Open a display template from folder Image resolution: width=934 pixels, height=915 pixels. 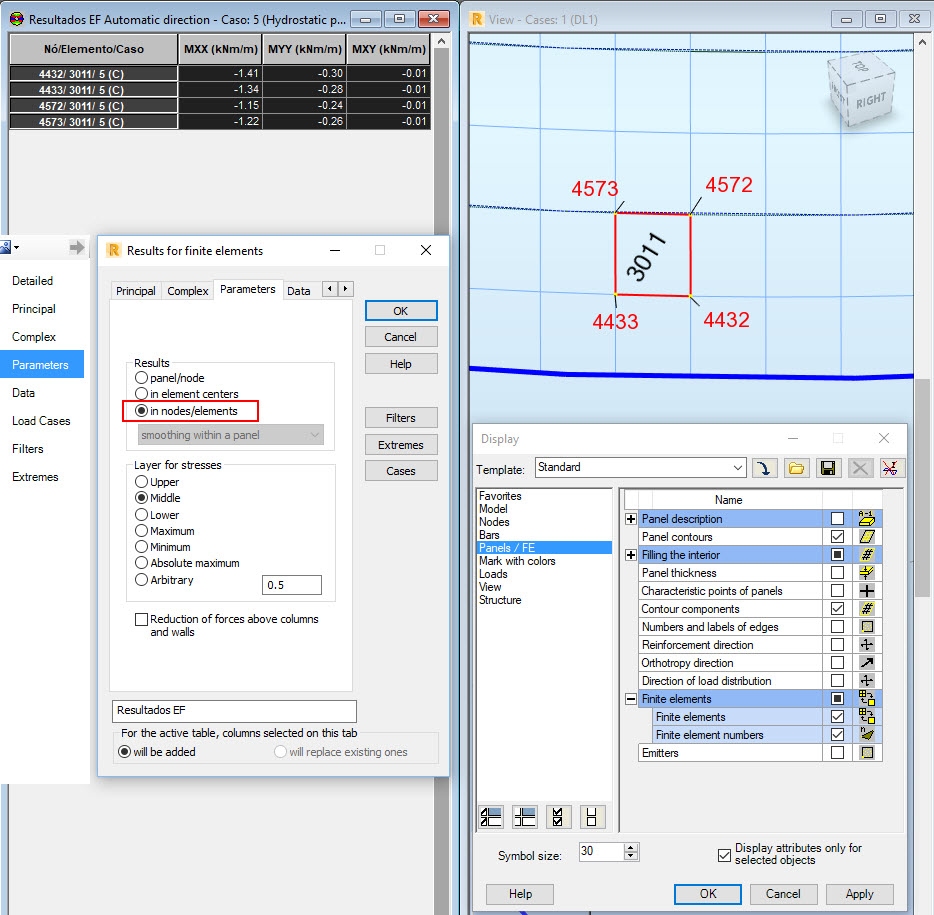[795, 467]
